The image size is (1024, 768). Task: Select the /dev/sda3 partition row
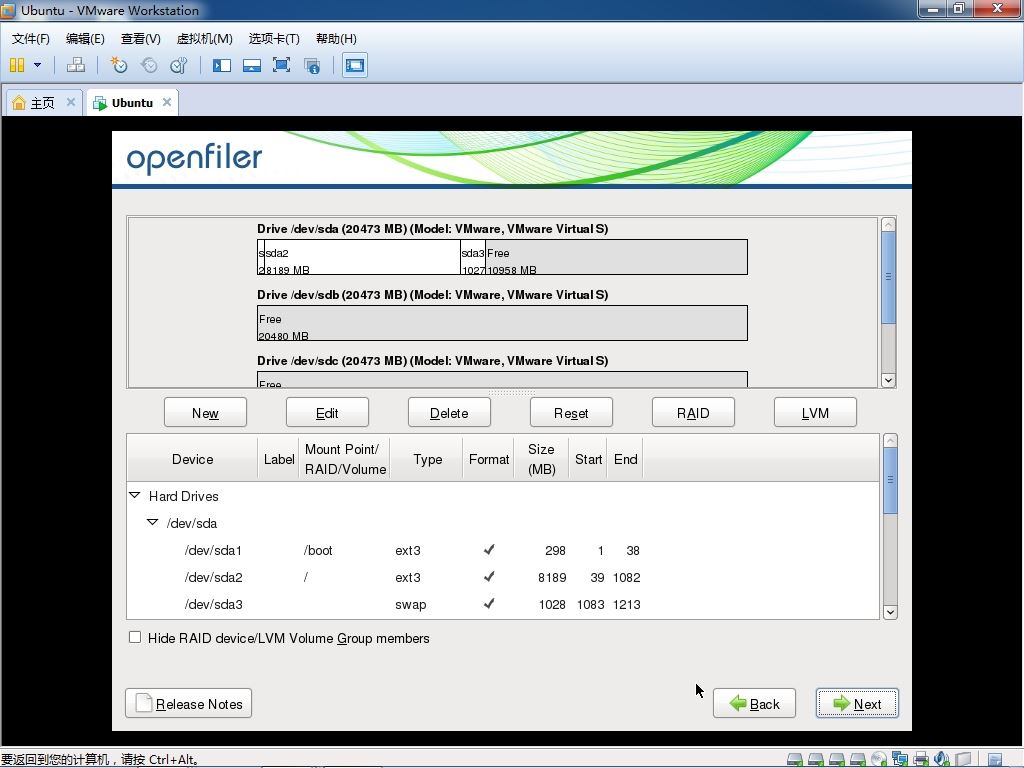(503, 604)
